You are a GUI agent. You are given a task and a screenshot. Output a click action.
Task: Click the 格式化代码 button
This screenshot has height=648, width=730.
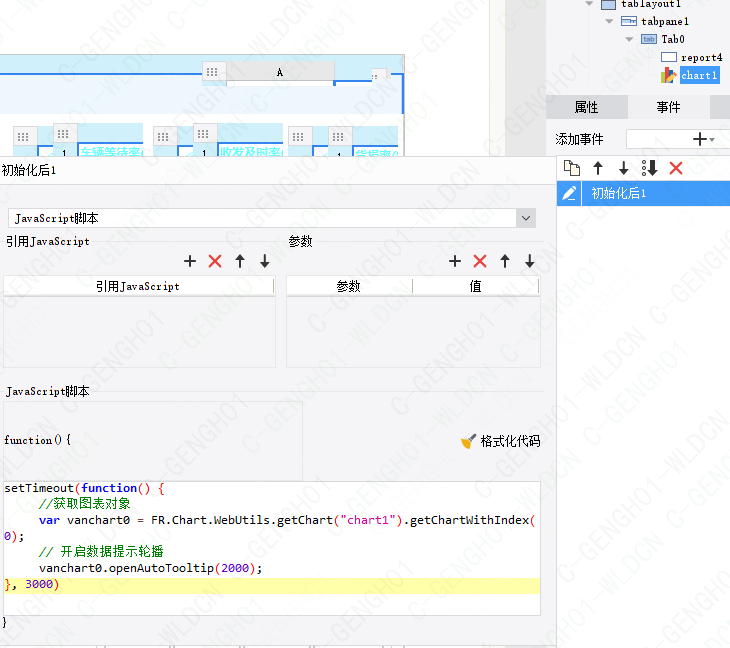[x=501, y=441]
